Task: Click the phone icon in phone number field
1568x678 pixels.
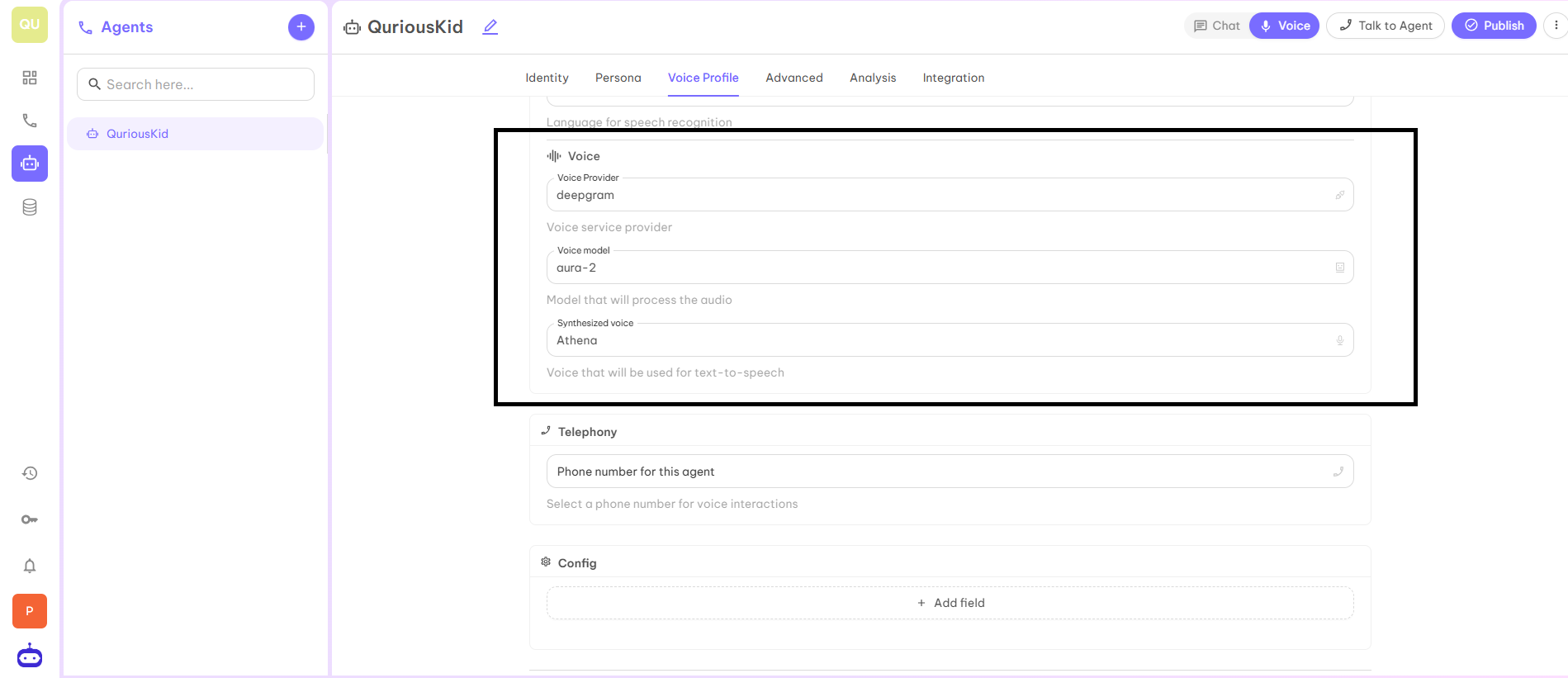Action: click(1338, 472)
